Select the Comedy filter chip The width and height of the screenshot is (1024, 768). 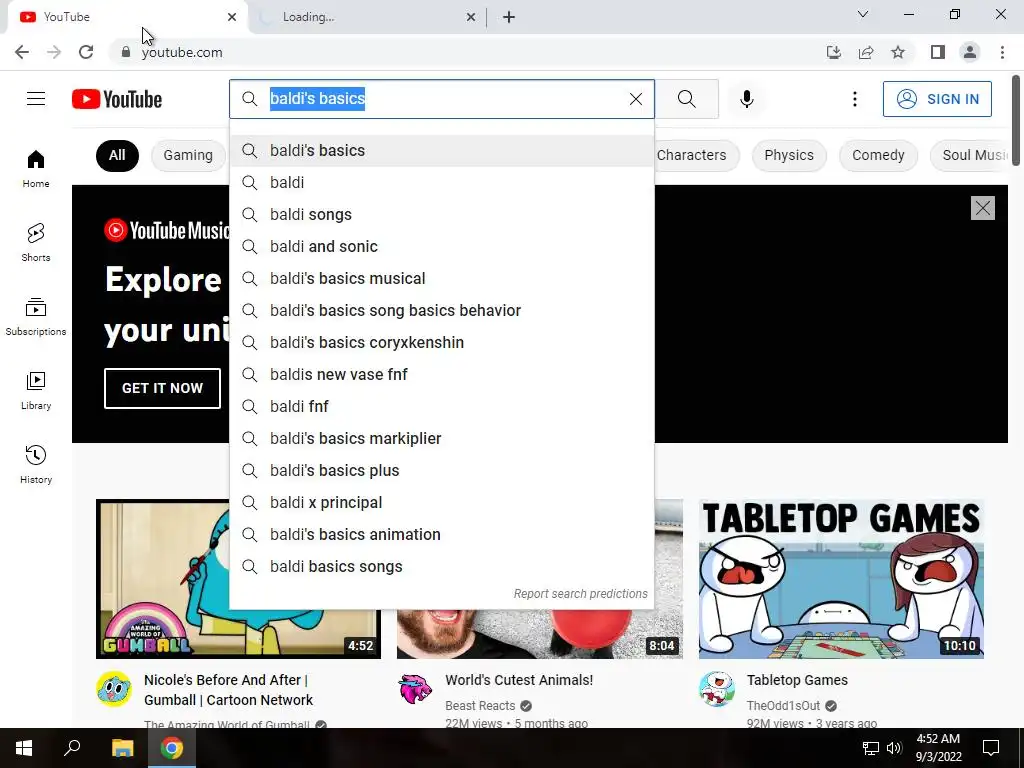click(x=878, y=155)
